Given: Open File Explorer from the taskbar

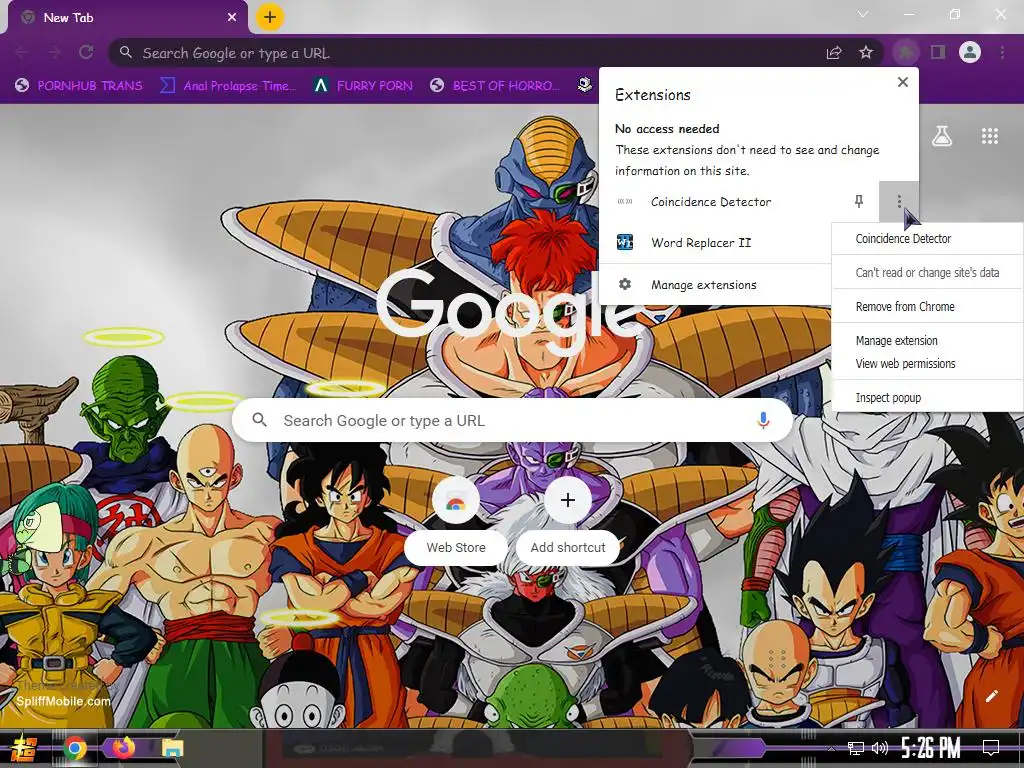Looking at the screenshot, I should click(173, 748).
